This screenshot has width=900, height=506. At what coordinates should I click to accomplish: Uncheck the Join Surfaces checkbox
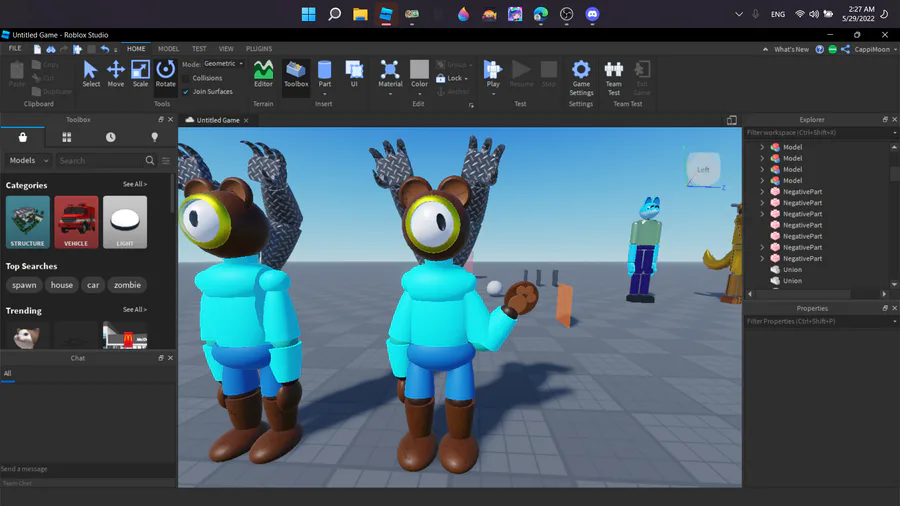tap(186, 92)
